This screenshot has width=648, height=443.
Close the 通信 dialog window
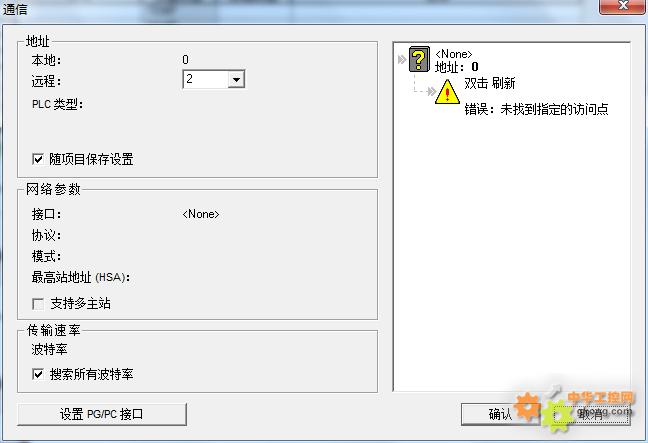622,6
